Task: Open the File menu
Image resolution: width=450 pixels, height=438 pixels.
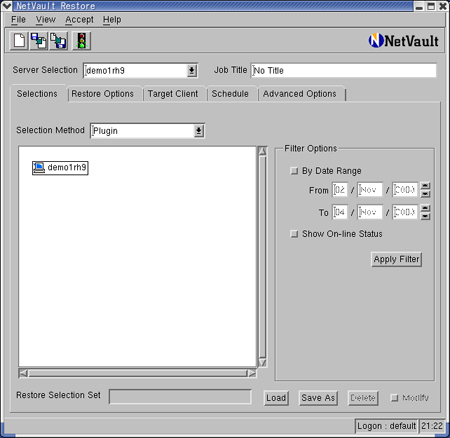Action: point(18,20)
